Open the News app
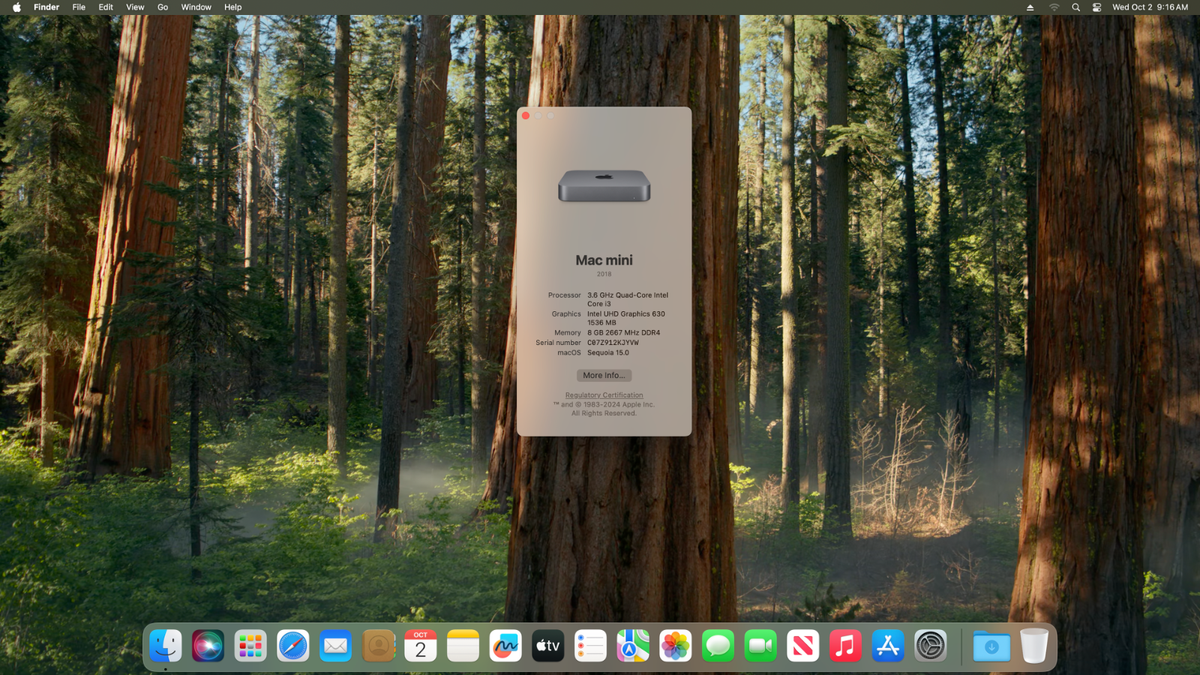The image size is (1200, 675). tap(803, 646)
